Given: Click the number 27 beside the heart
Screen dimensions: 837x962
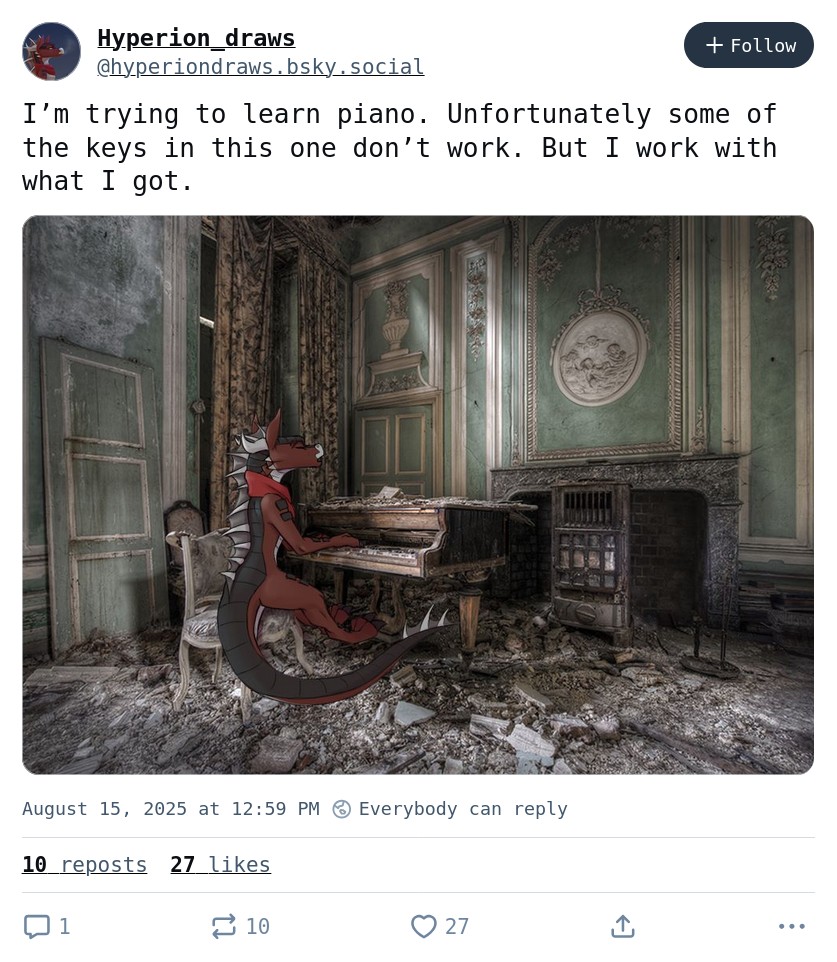Looking at the screenshot, I should click(x=457, y=926).
